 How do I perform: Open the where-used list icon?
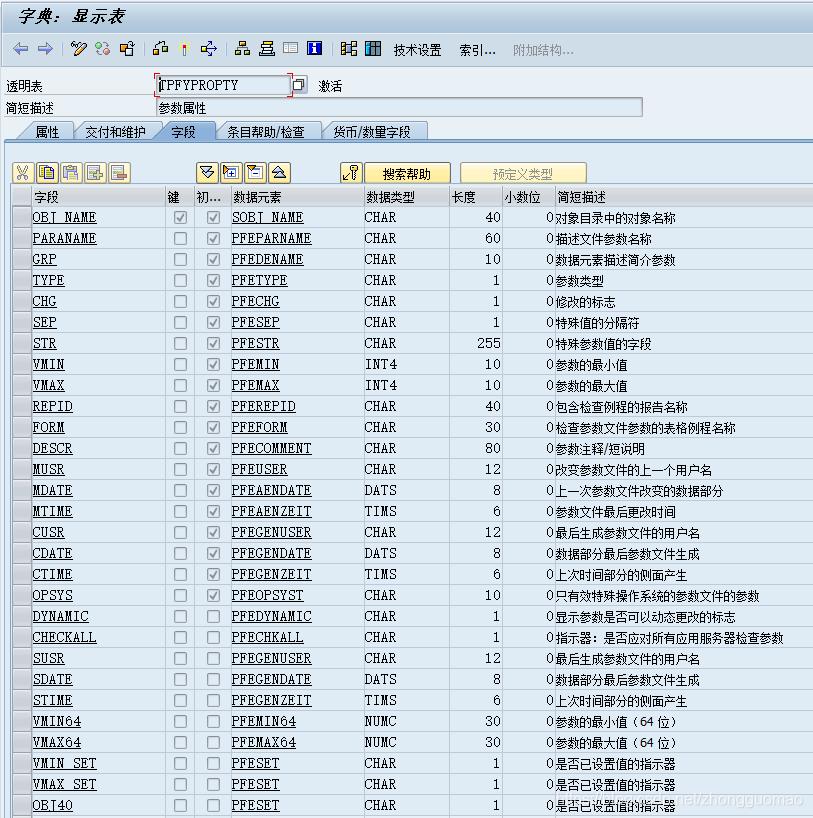click(209, 49)
